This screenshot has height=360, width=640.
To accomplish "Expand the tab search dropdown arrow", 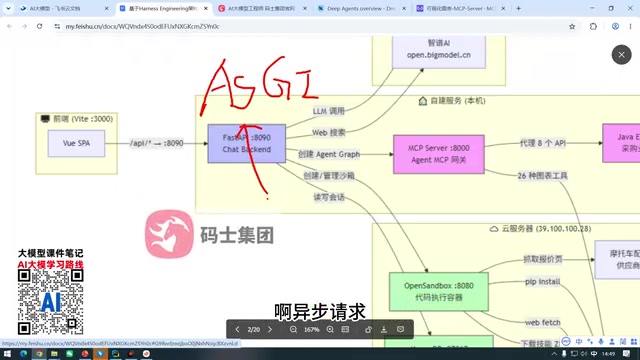I will (x=8, y=8).
